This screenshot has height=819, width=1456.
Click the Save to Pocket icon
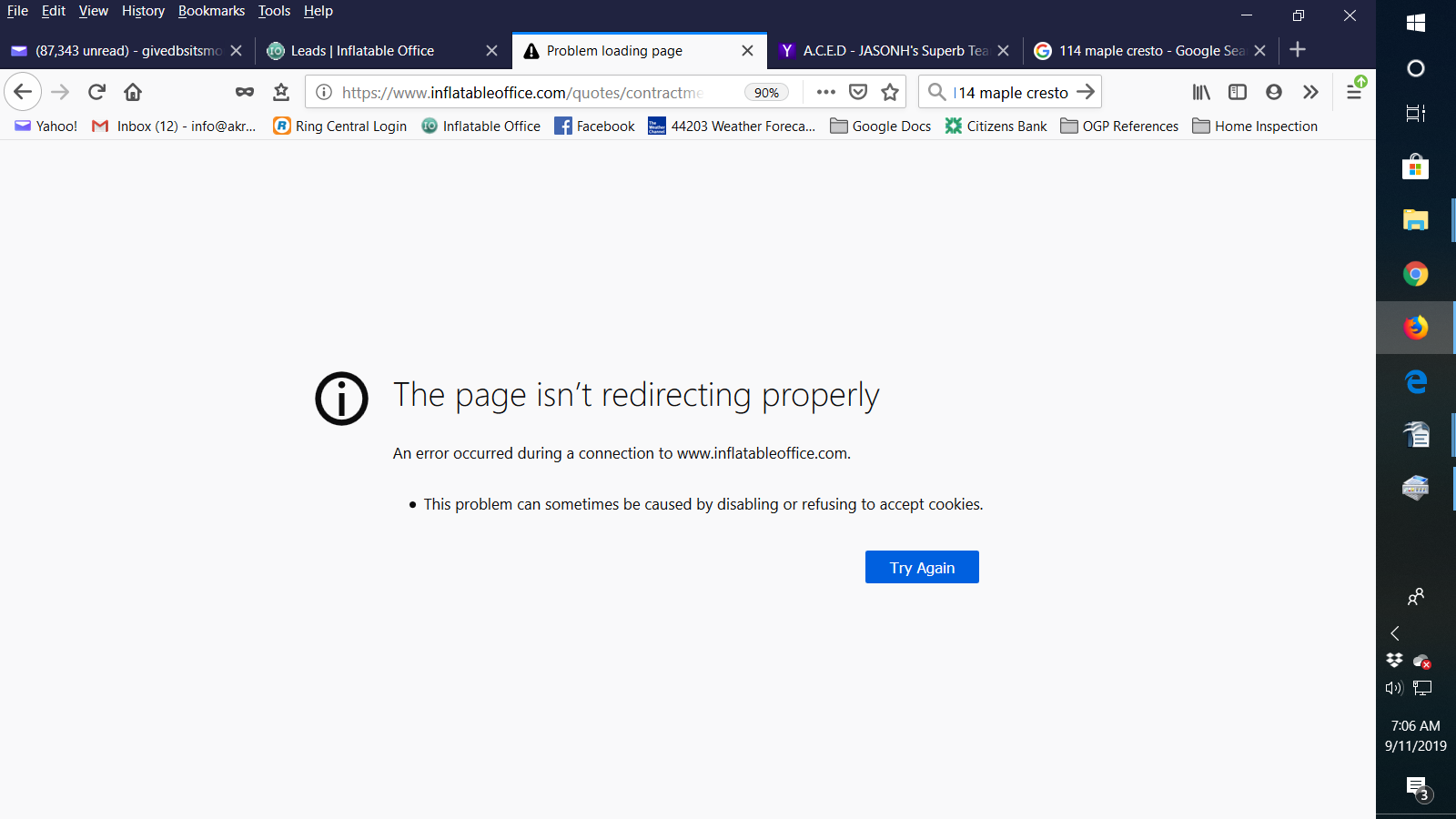tap(857, 92)
